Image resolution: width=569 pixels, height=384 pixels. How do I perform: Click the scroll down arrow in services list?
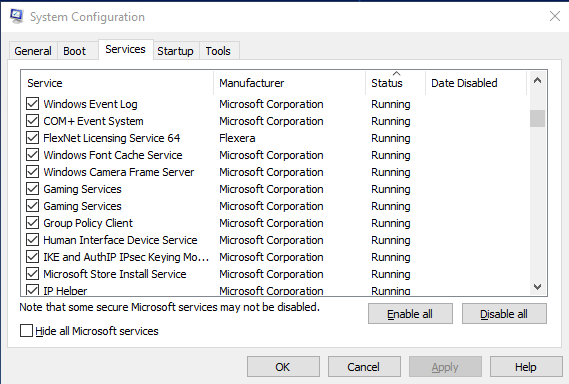(x=537, y=287)
